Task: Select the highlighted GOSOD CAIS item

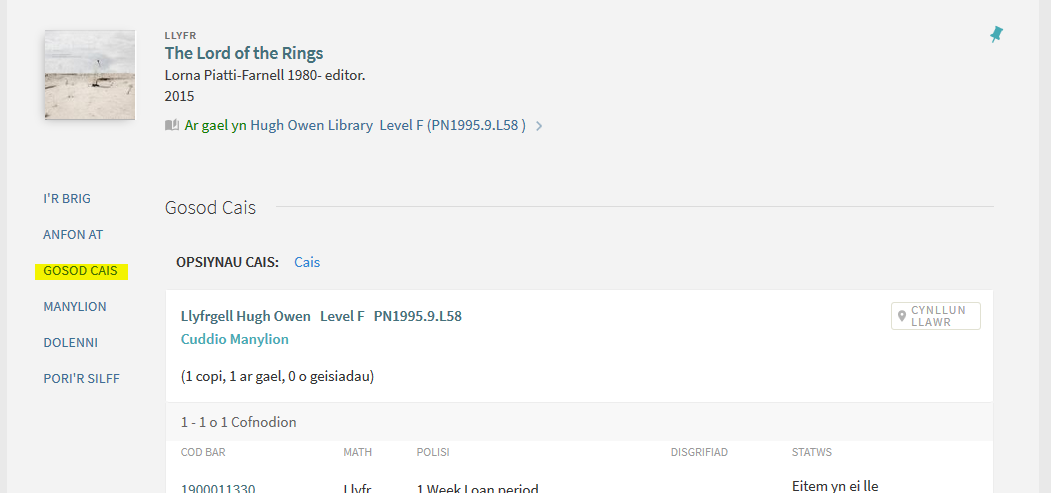Action: [80, 271]
